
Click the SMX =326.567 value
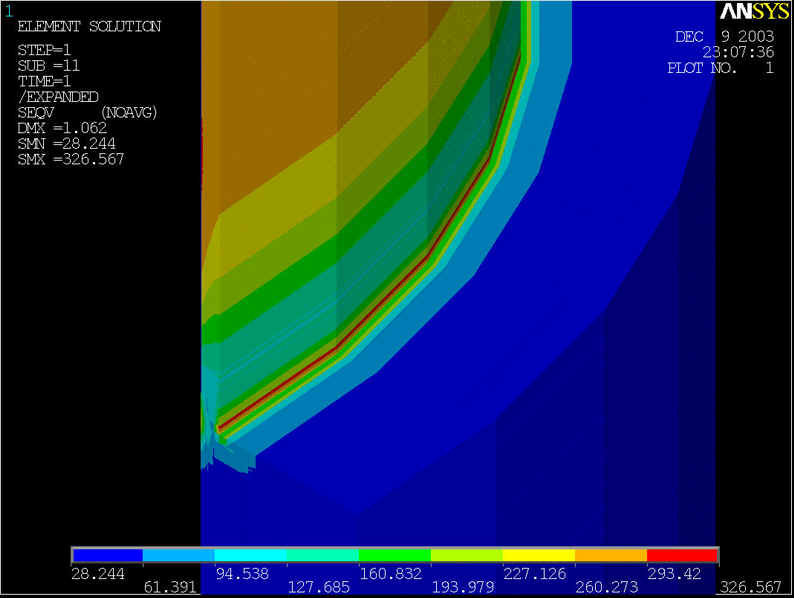(x=71, y=160)
